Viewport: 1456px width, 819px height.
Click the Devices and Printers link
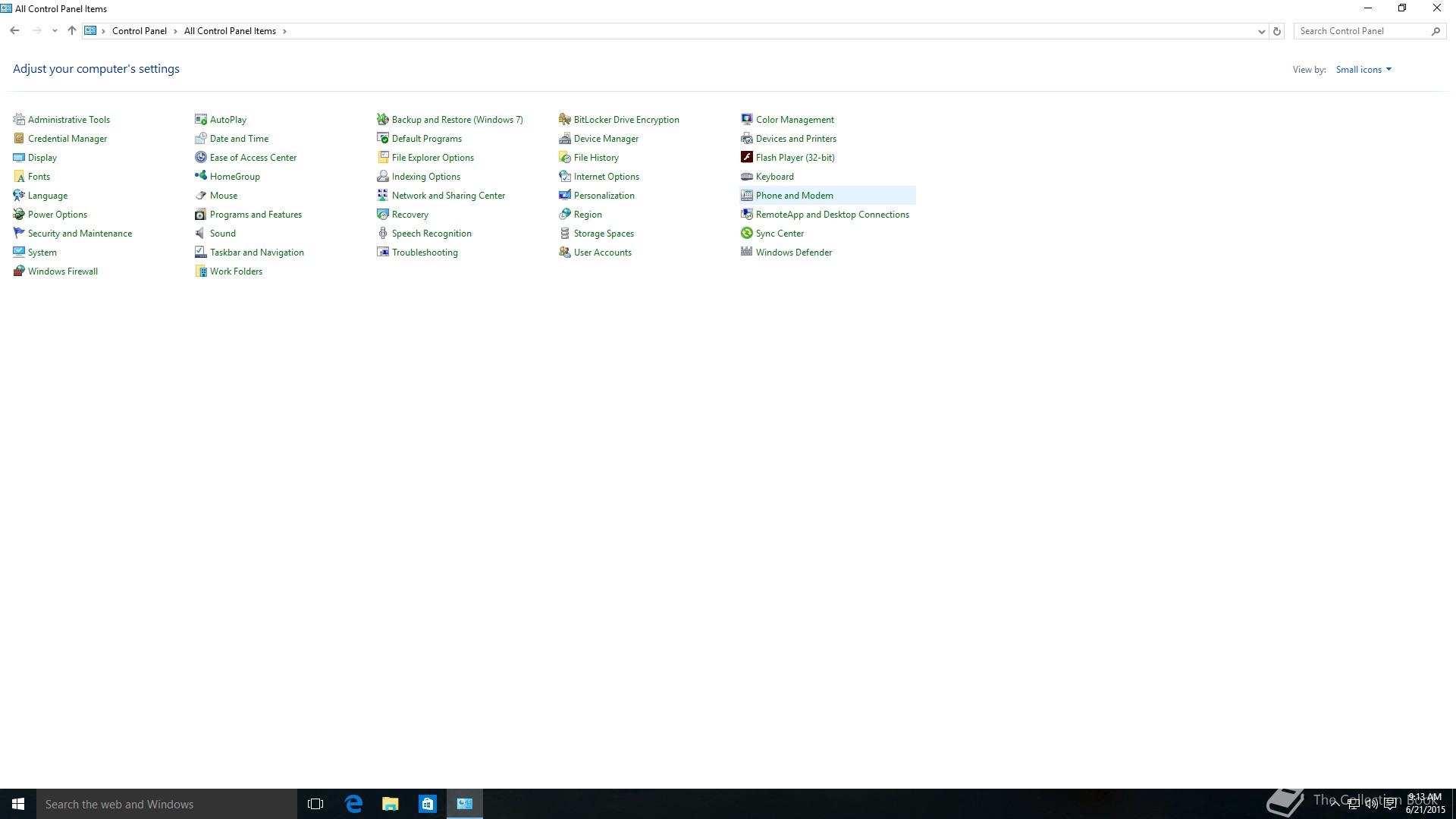point(796,139)
